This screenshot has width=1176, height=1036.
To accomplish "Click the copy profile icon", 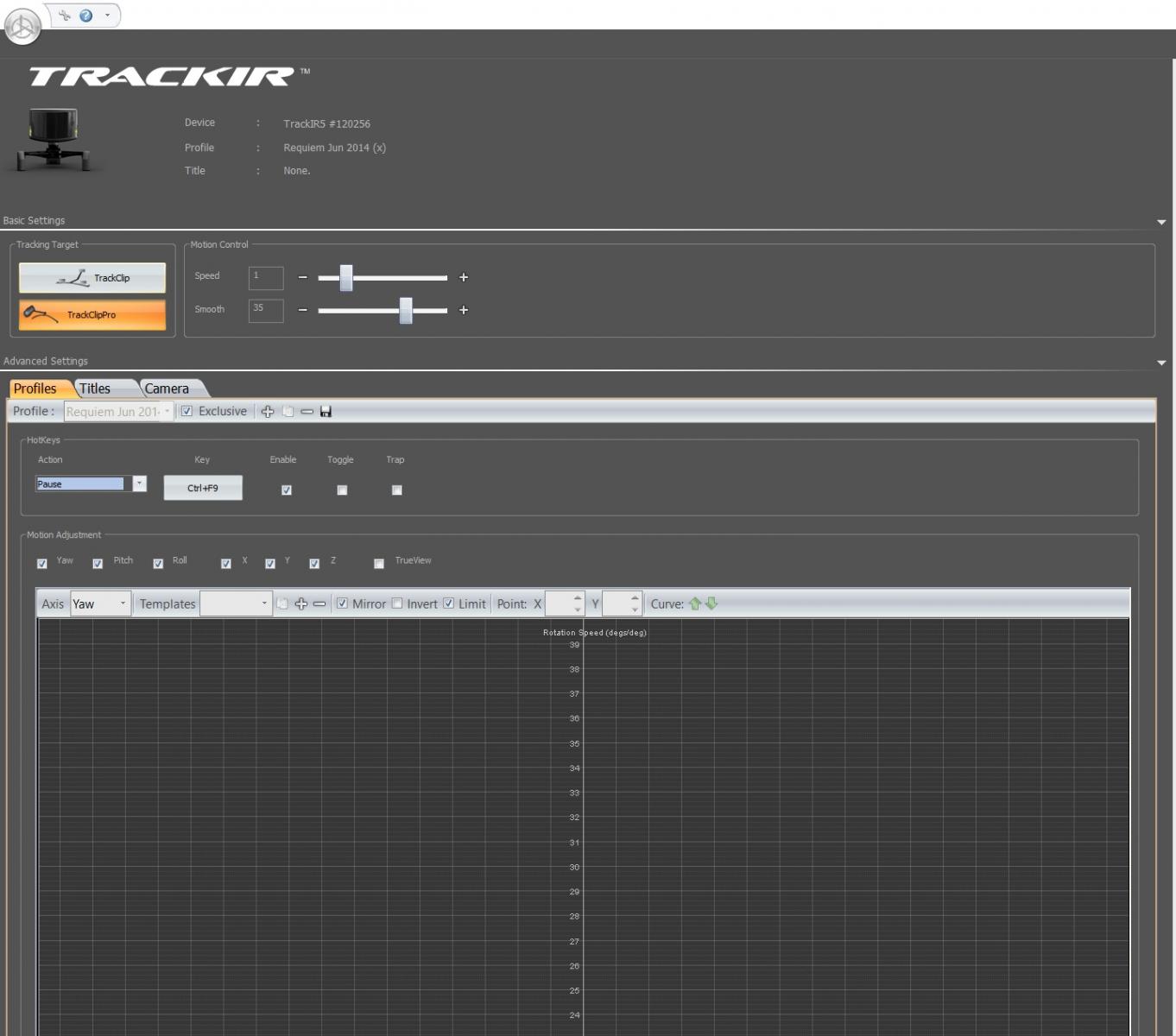I will [288, 412].
